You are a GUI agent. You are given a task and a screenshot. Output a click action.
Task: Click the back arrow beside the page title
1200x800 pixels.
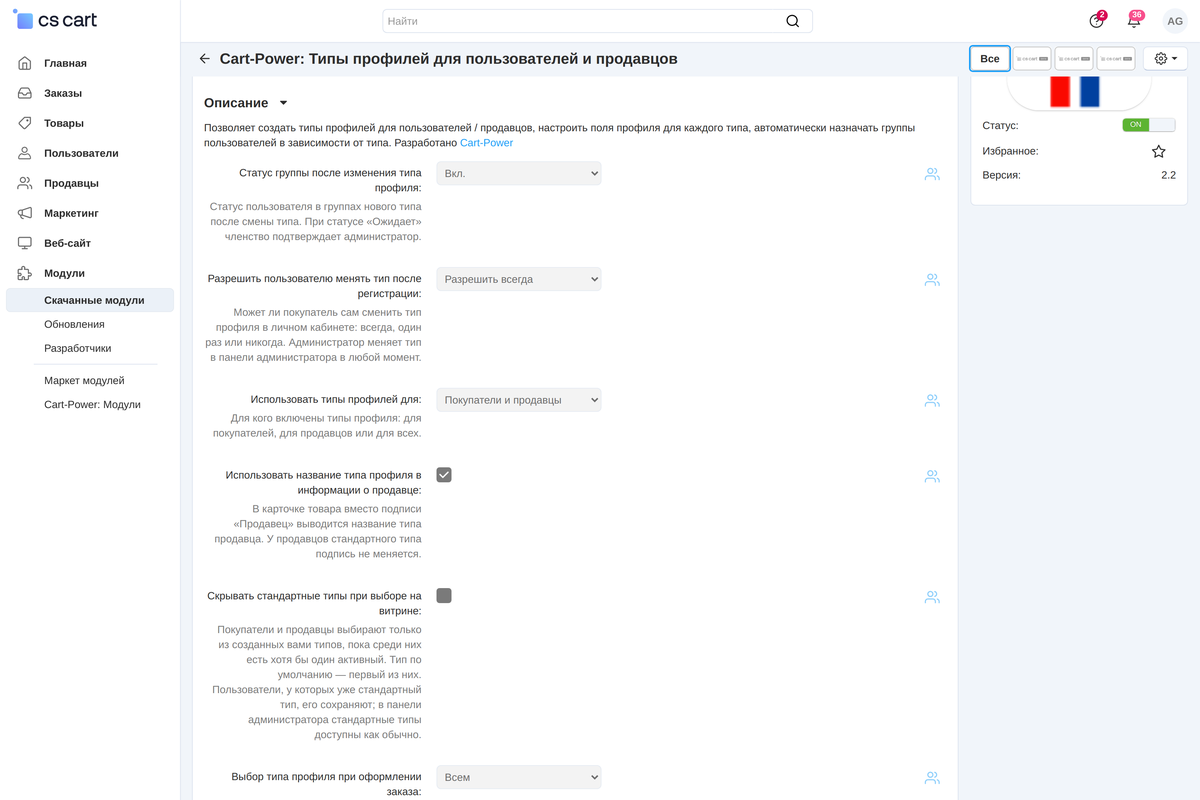tap(205, 59)
